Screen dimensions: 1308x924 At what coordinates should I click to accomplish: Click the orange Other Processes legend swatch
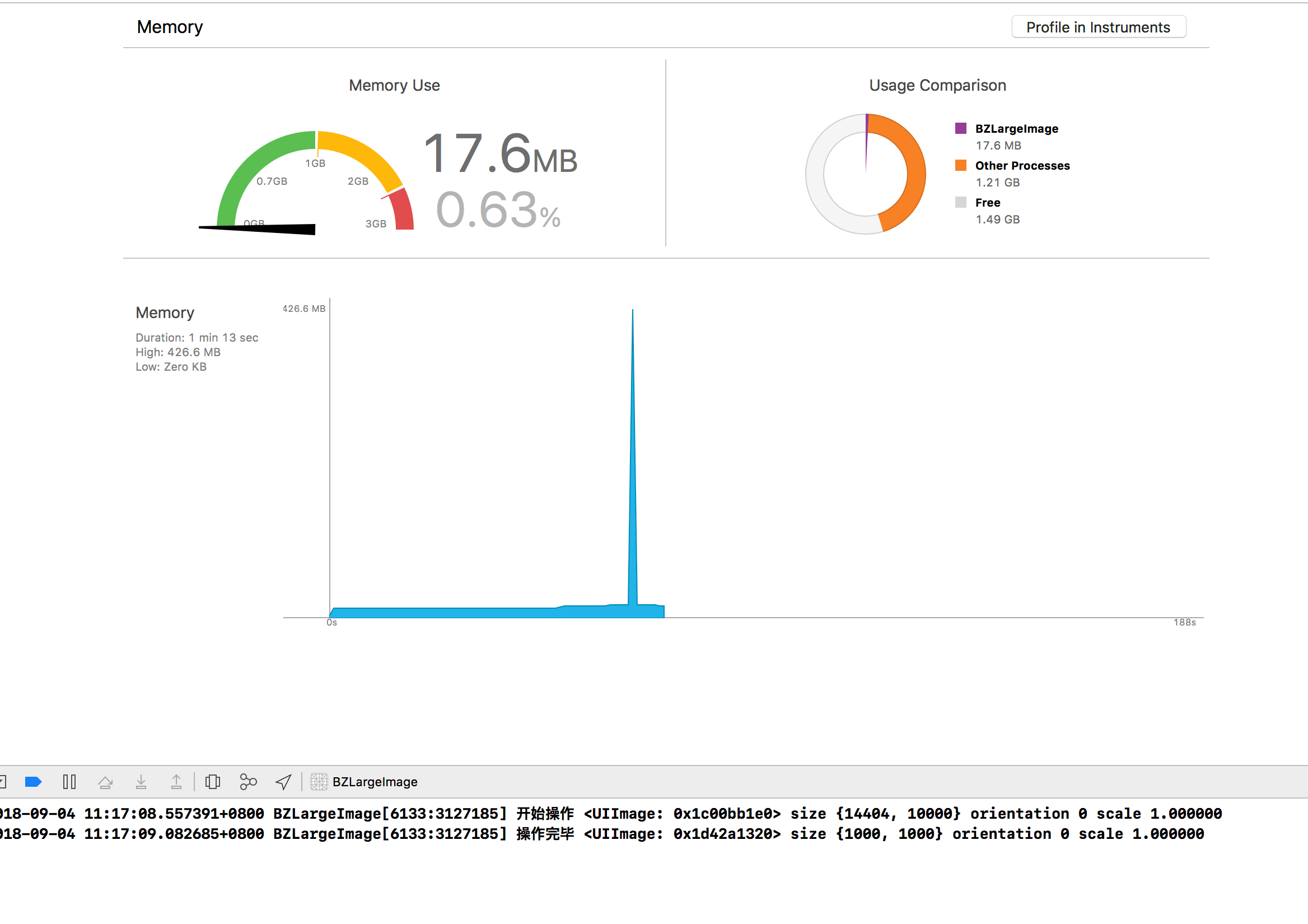pos(960,165)
